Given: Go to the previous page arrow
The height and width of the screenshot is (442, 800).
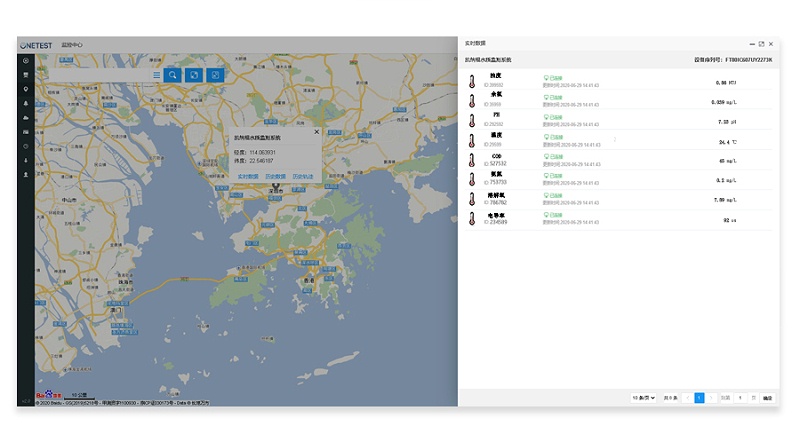Looking at the screenshot, I should pos(687,398).
